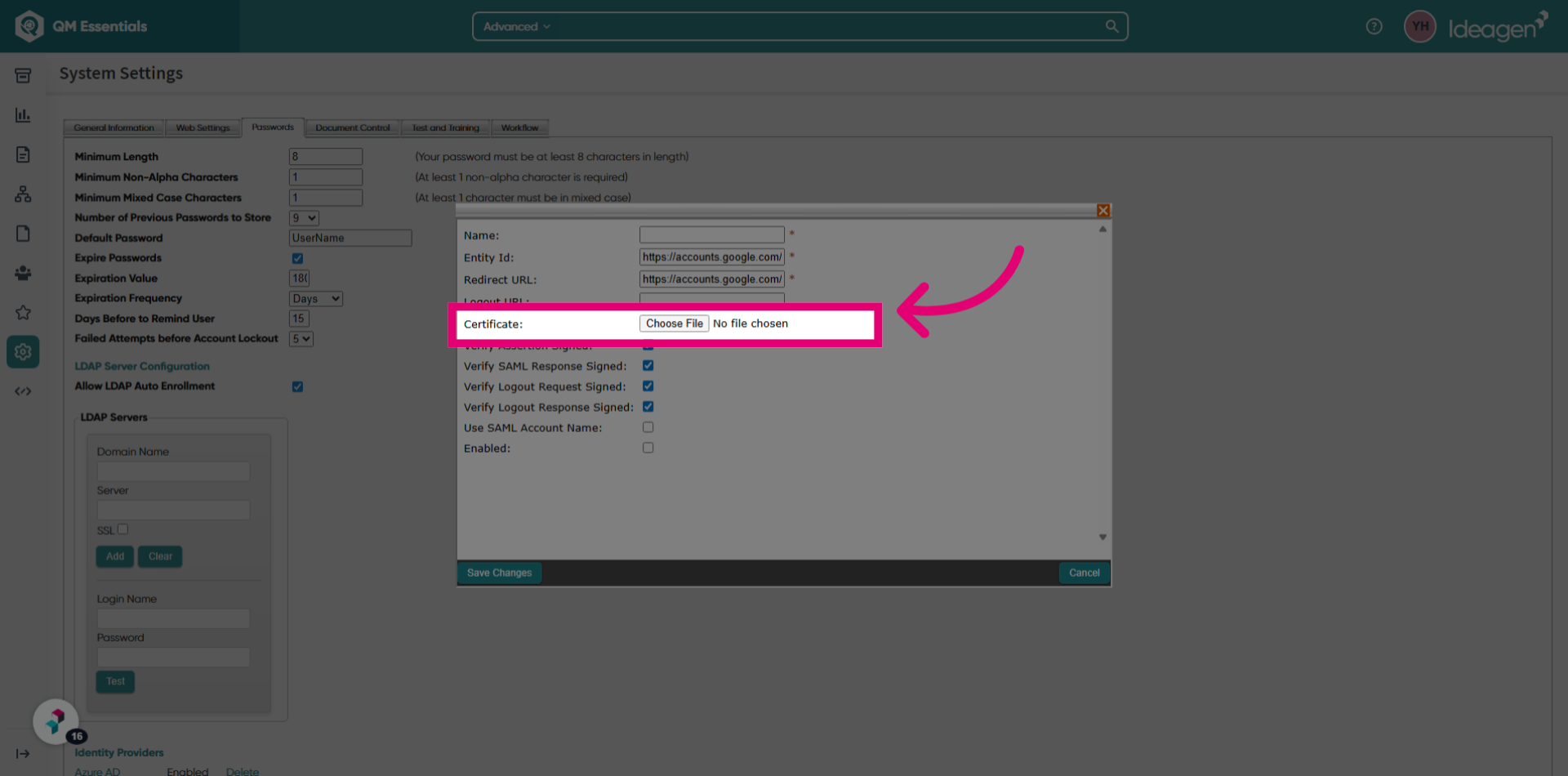Switch to the Workflow tab
This screenshot has width=1568, height=776.
[519, 127]
